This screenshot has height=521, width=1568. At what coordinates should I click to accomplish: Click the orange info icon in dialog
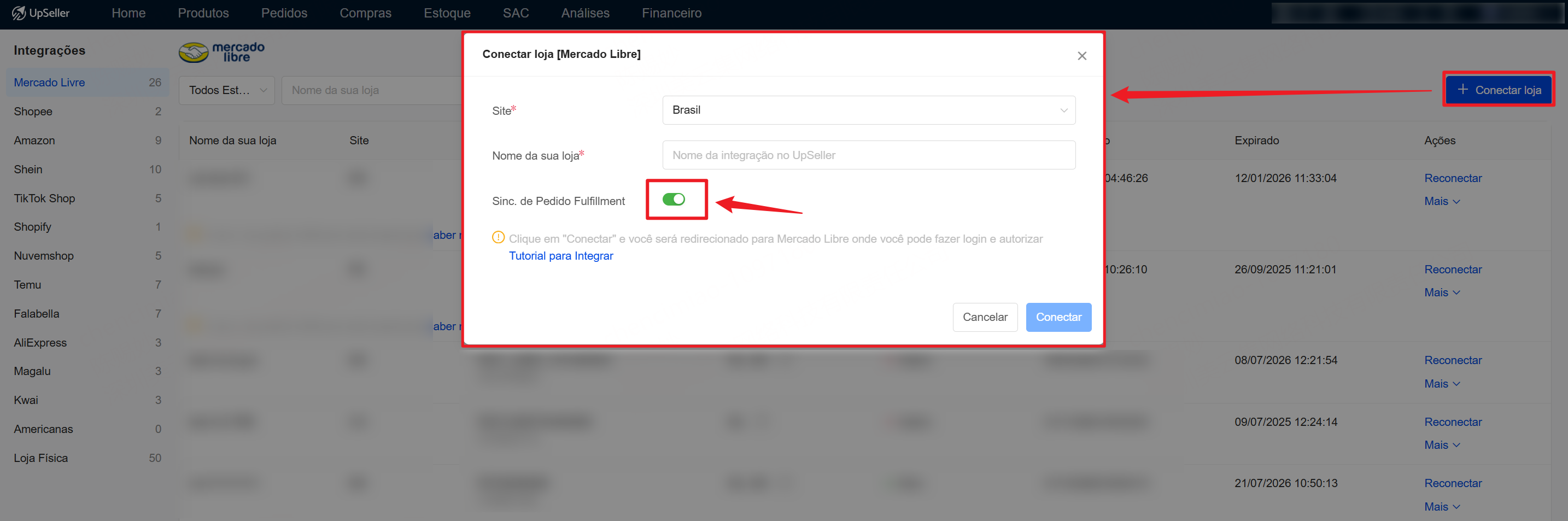tap(498, 237)
